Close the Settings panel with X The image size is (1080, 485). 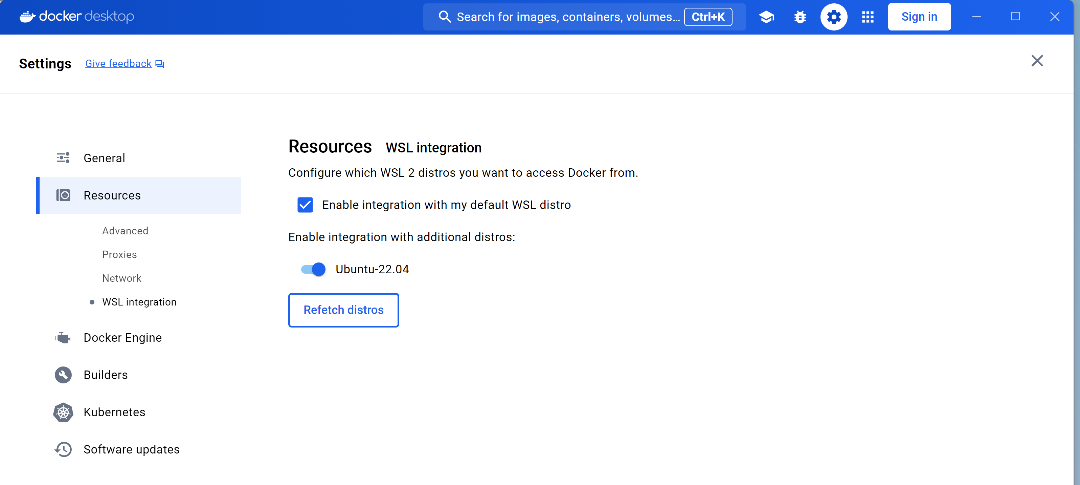pyautogui.click(x=1037, y=61)
